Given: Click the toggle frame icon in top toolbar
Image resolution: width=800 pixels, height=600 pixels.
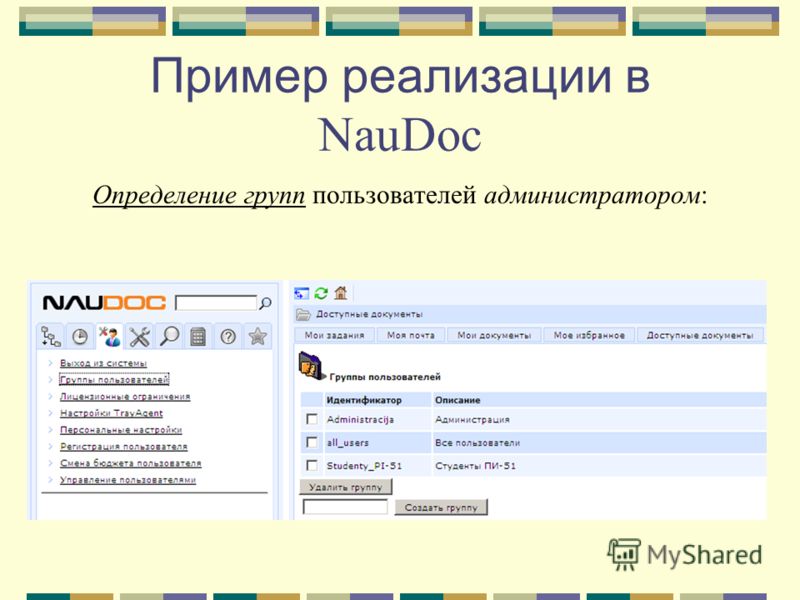Looking at the screenshot, I should 302,293.
